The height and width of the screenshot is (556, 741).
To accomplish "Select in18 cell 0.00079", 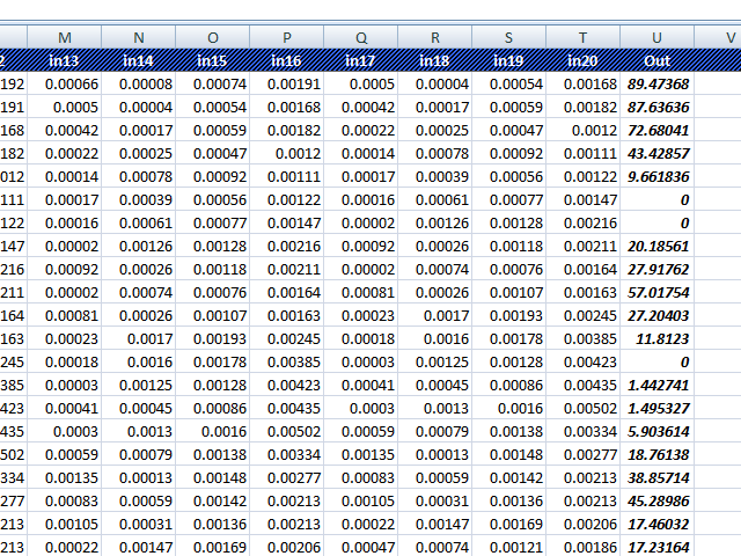I will coord(435,431).
